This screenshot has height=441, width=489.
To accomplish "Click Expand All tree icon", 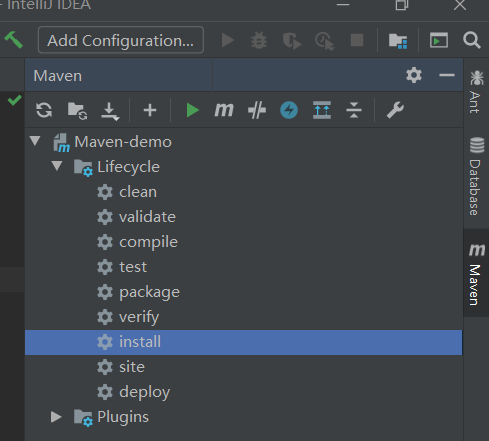I will click(322, 110).
